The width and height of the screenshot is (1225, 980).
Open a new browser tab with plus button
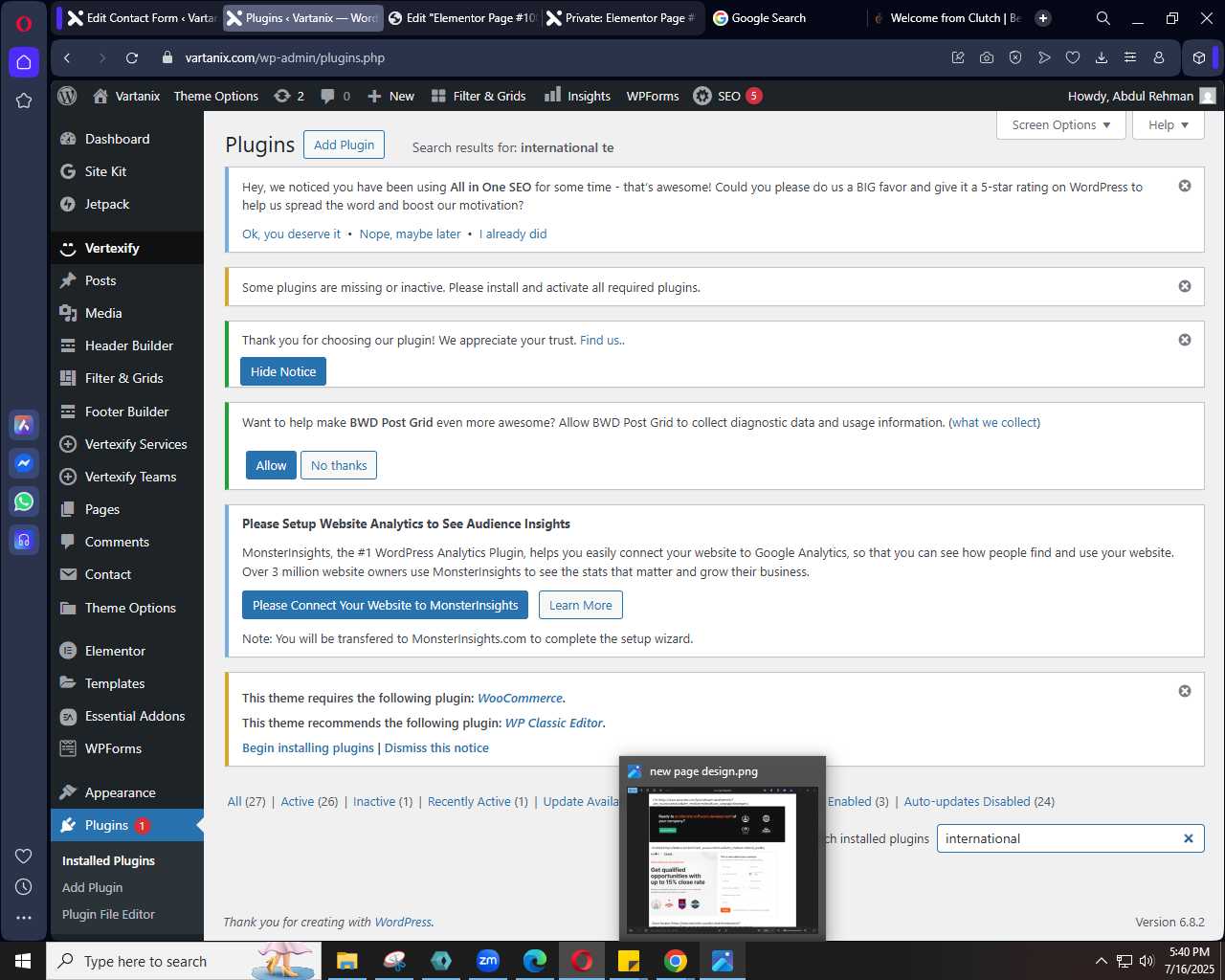pyautogui.click(x=1043, y=18)
